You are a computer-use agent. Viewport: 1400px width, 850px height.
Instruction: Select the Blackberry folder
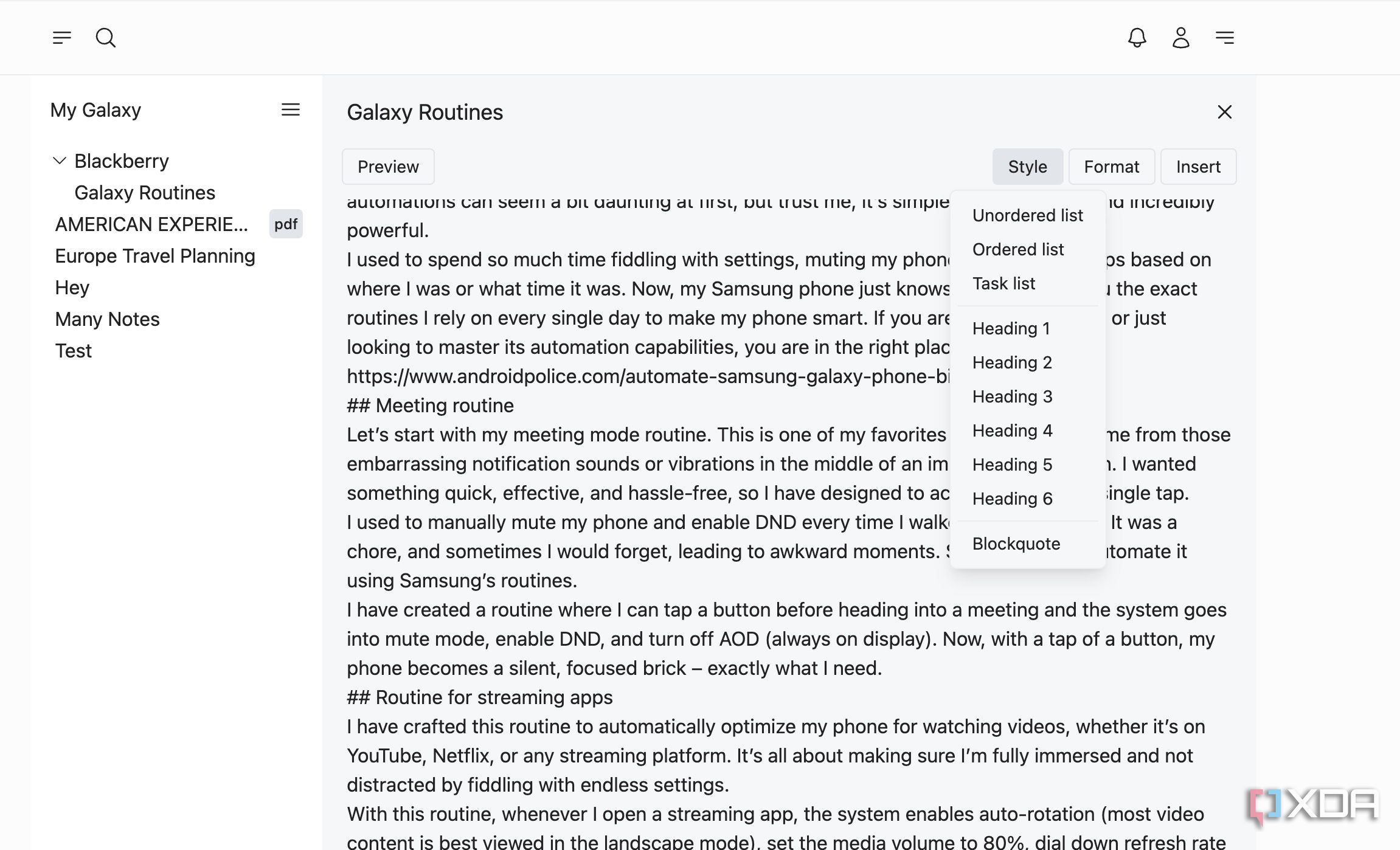(x=122, y=161)
